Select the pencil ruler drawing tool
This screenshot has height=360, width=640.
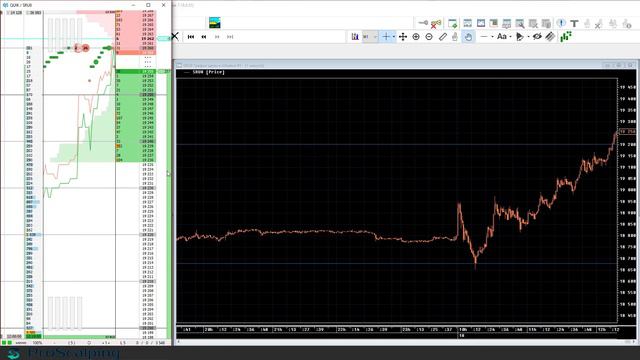pyautogui.click(x=442, y=37)
